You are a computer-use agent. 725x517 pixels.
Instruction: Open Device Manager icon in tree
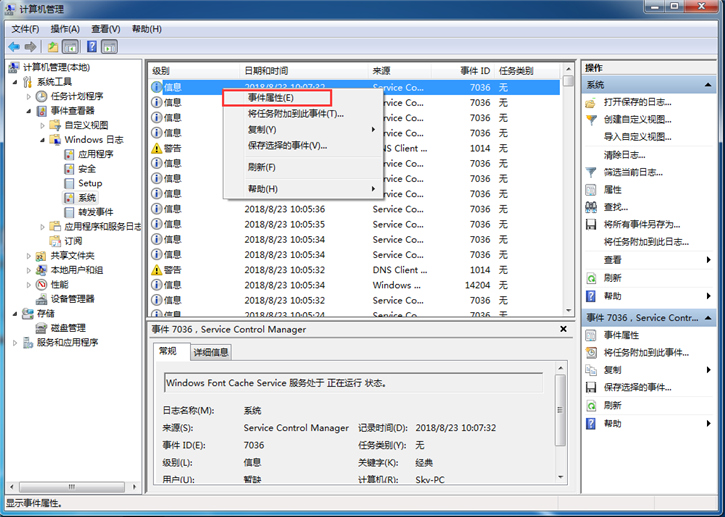pos(42,299)
